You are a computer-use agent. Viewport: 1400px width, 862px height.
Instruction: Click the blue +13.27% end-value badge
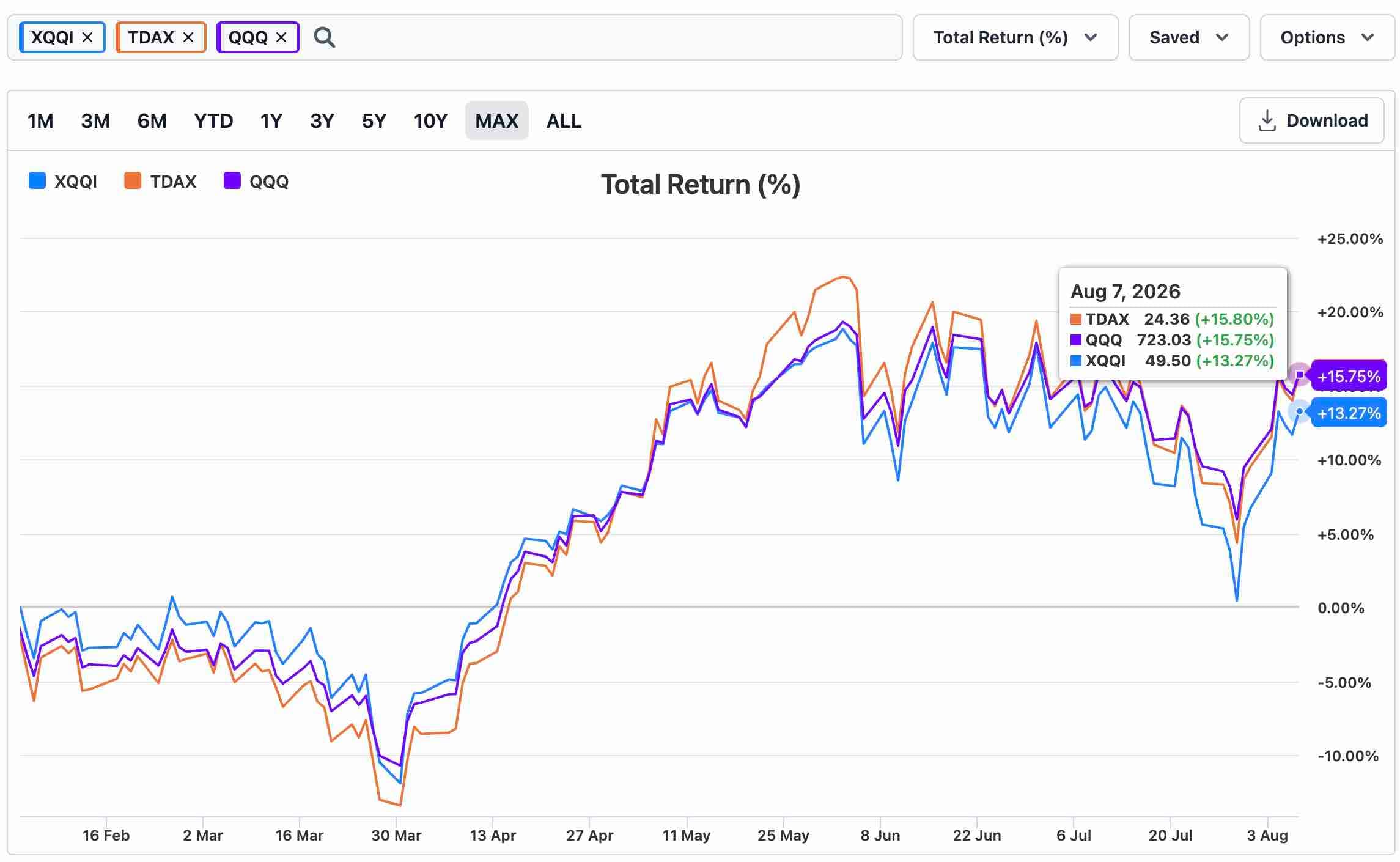click(x=1349, y=413)
